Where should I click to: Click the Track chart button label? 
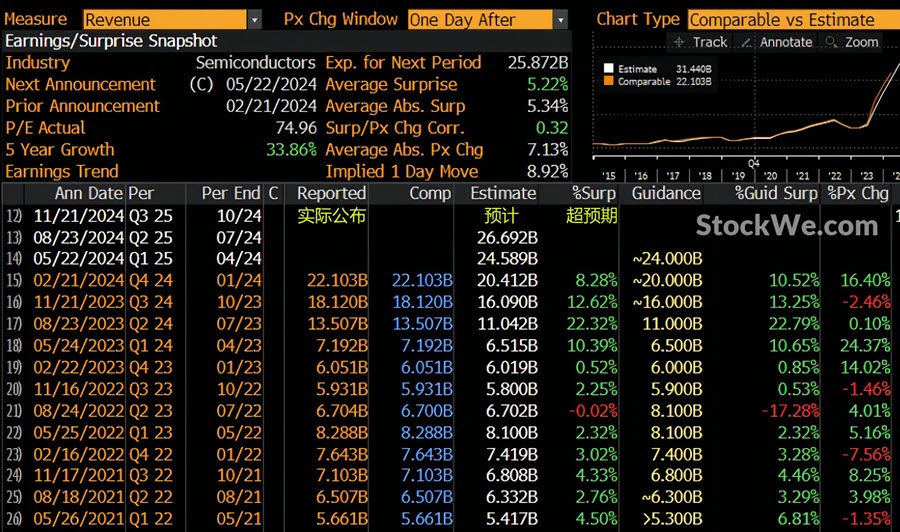[x=710, y=42]
